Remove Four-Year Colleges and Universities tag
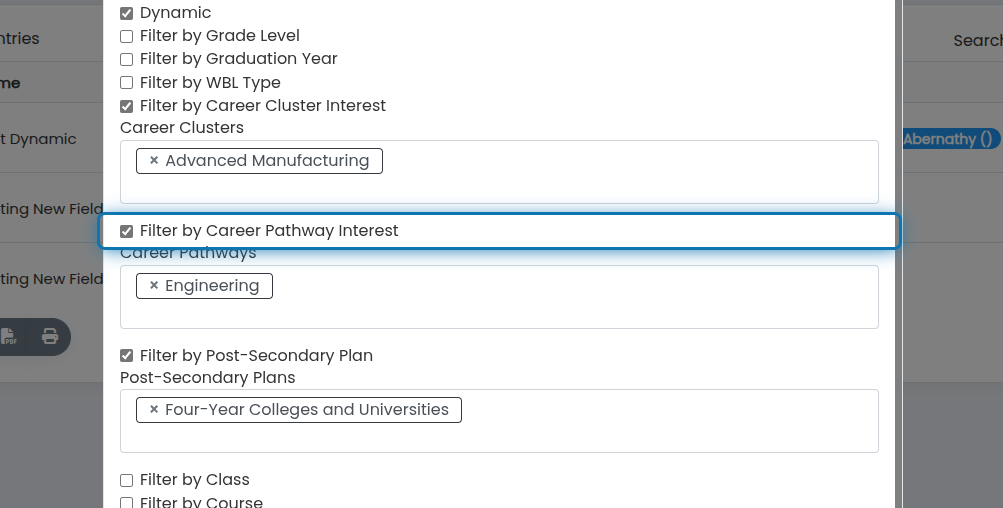The height and width of the screenshot is (508, 1003). tap(154, 409)
